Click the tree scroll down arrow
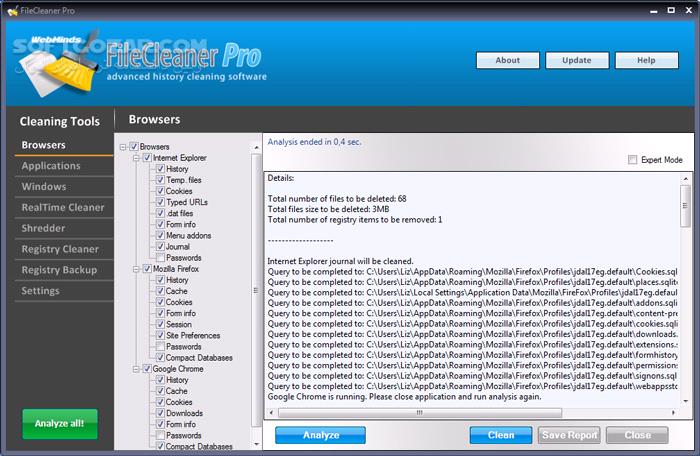 tap(256, 444)
